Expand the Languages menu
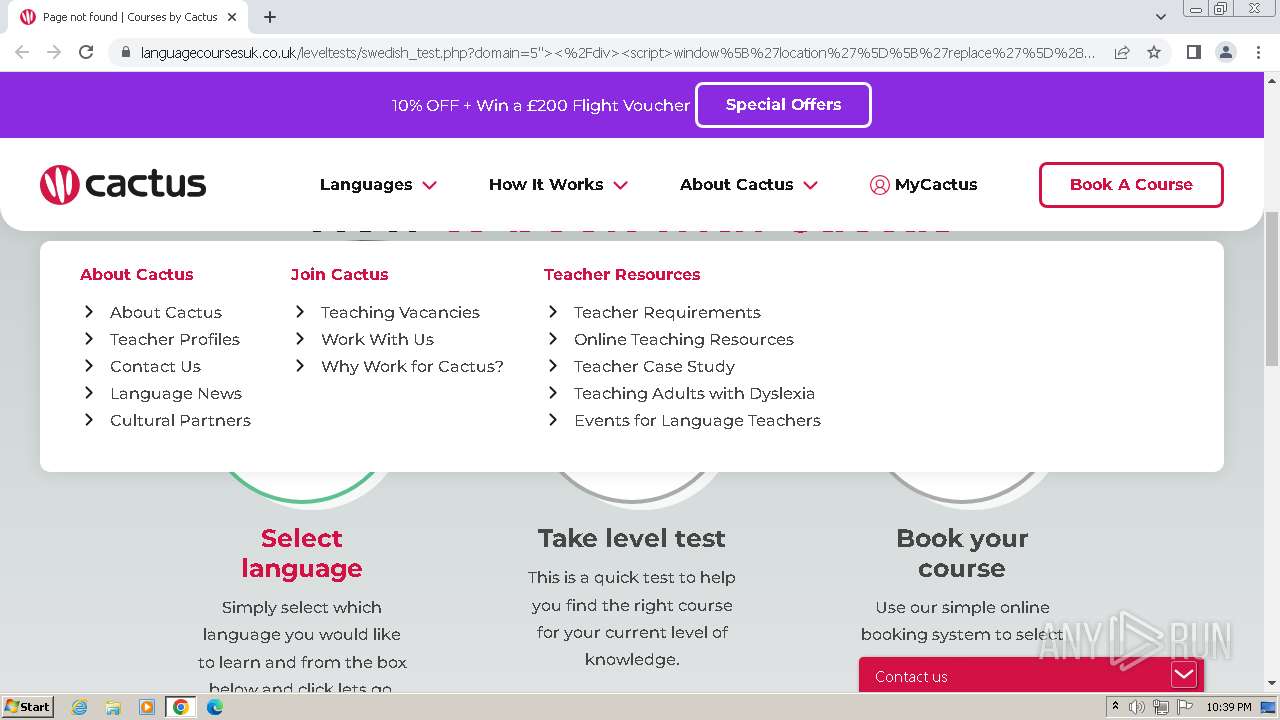1280x720 pixels. [378, 184]
